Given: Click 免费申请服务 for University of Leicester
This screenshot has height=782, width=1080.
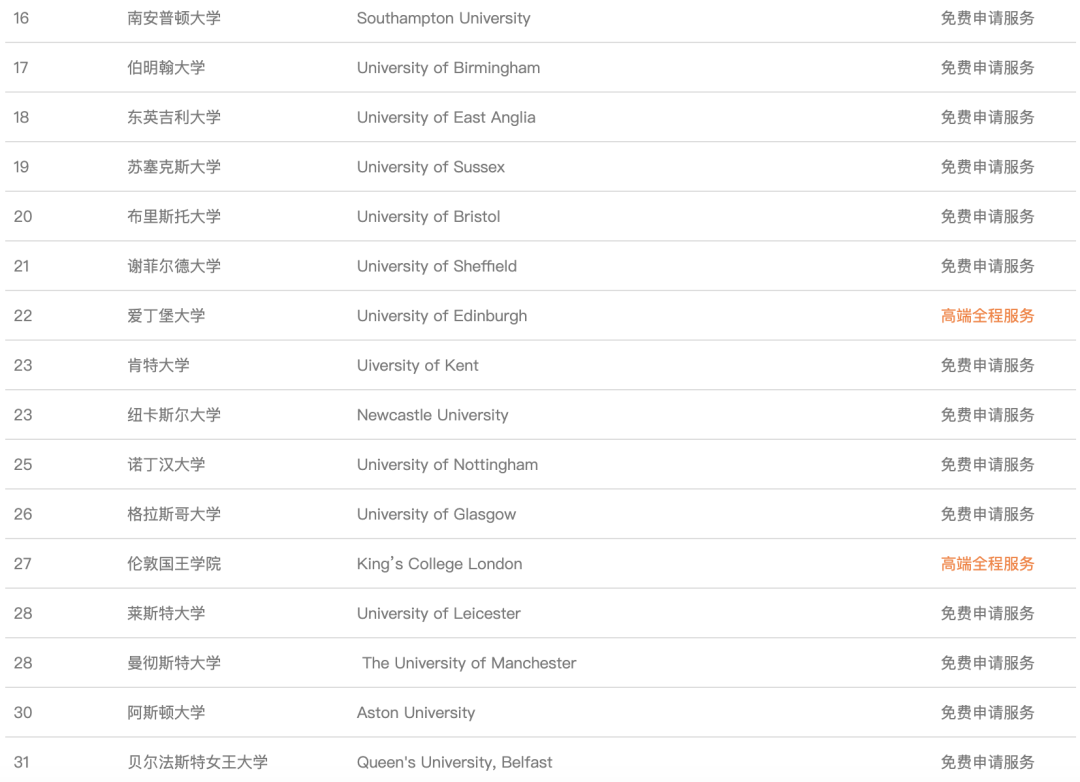Looking at the screenshot, I should [x=987, y=613].
